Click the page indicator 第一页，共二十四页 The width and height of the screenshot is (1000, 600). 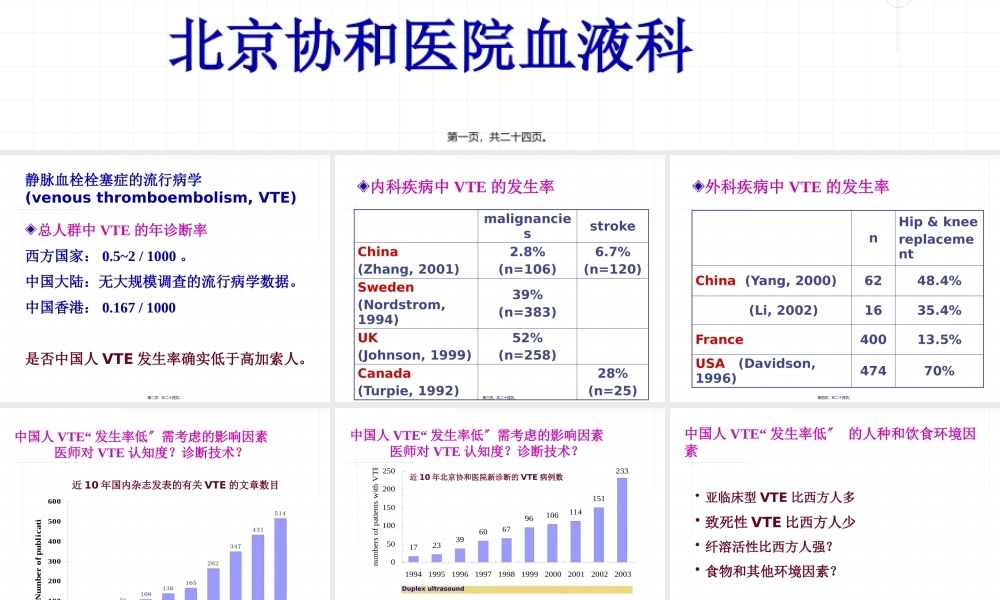click(x=499, y=137)
